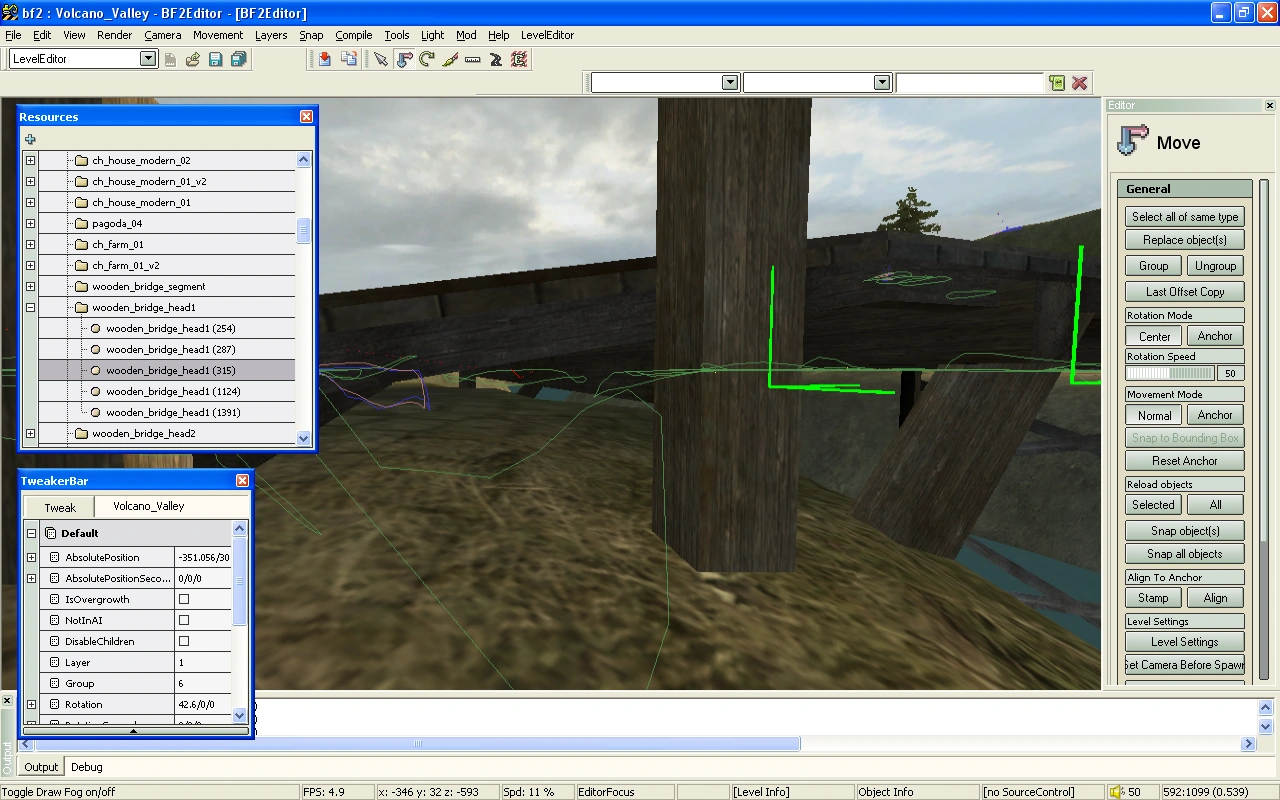The image size is (1280, 800).
Task: Collapse the Default property group
Action: tap(31, 533)
